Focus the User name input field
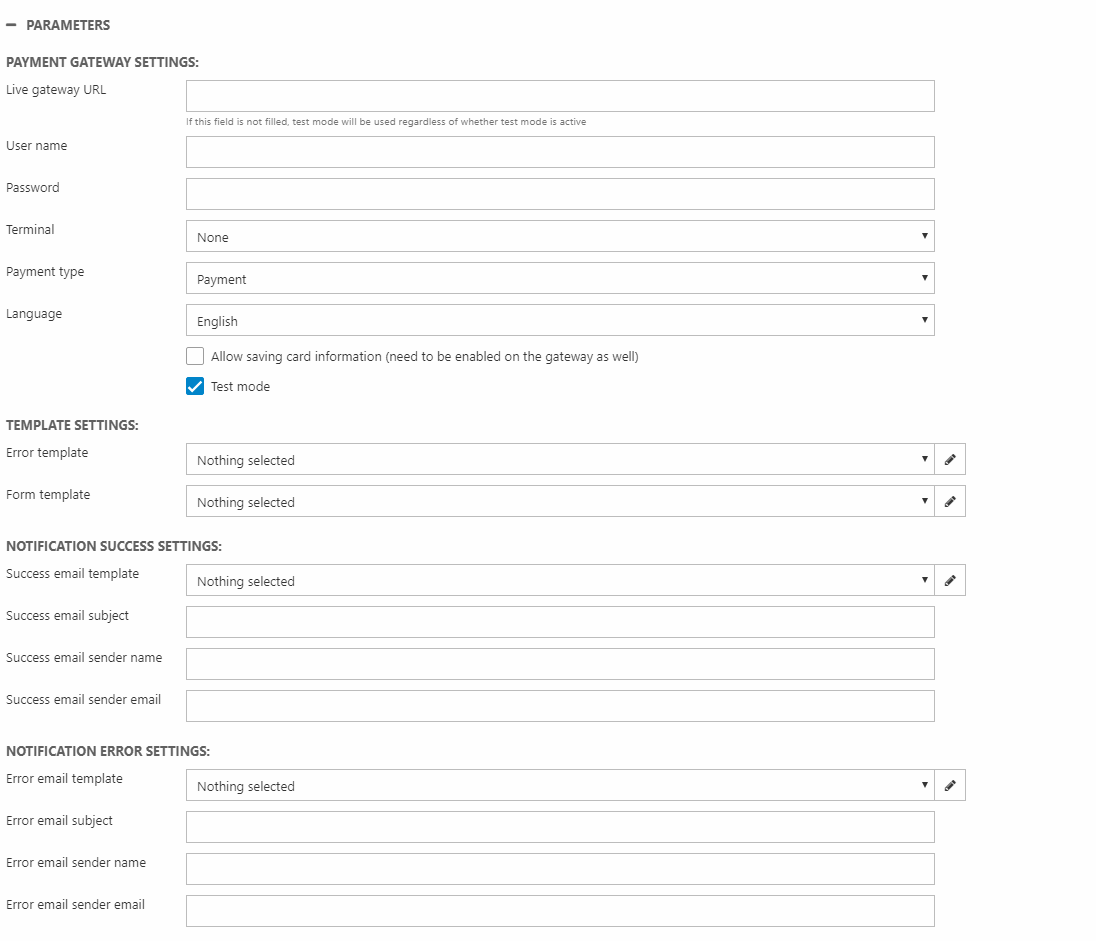Viewport: 1096px width, 941px height. click(560, 152)
